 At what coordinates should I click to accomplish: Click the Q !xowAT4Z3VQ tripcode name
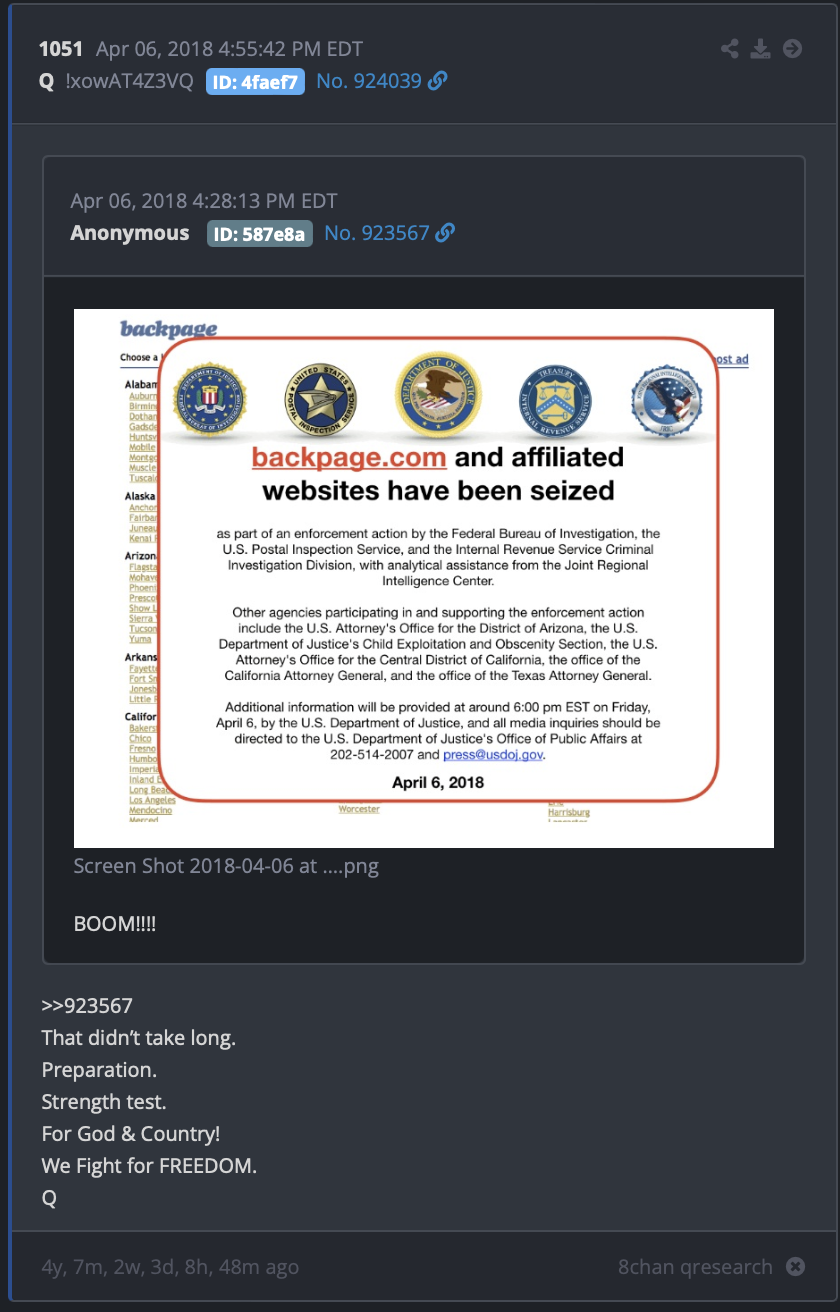point(116,82)
